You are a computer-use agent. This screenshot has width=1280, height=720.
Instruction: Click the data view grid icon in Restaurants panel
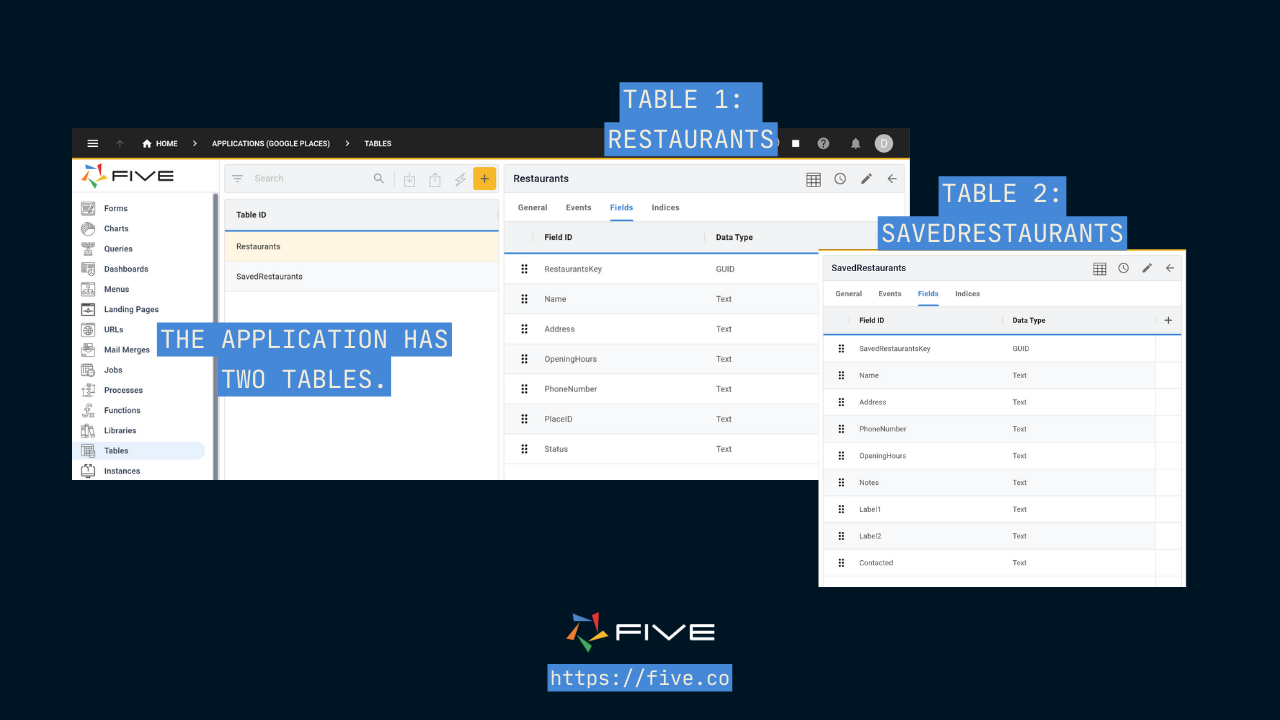814,179
